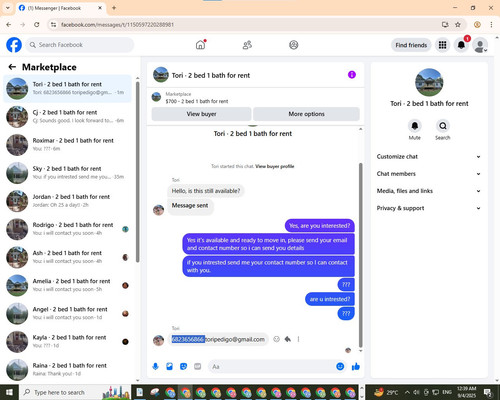Screen dimensions: 500x400
Task: Choose a GIF from the GIF icon
Action: pyautogui.click(x=198, y=367)
